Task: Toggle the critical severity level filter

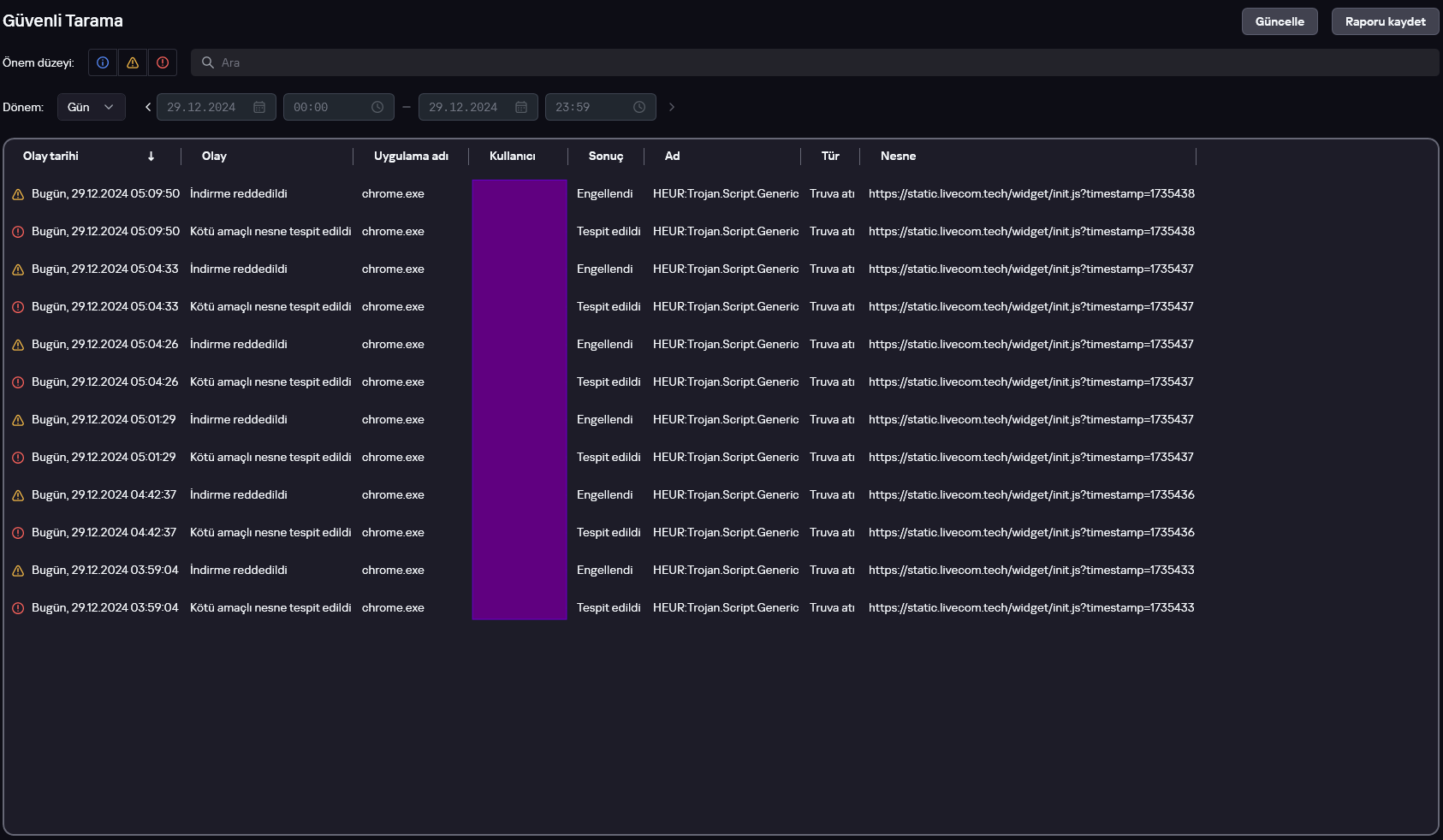Action: [x=163, y=62]
